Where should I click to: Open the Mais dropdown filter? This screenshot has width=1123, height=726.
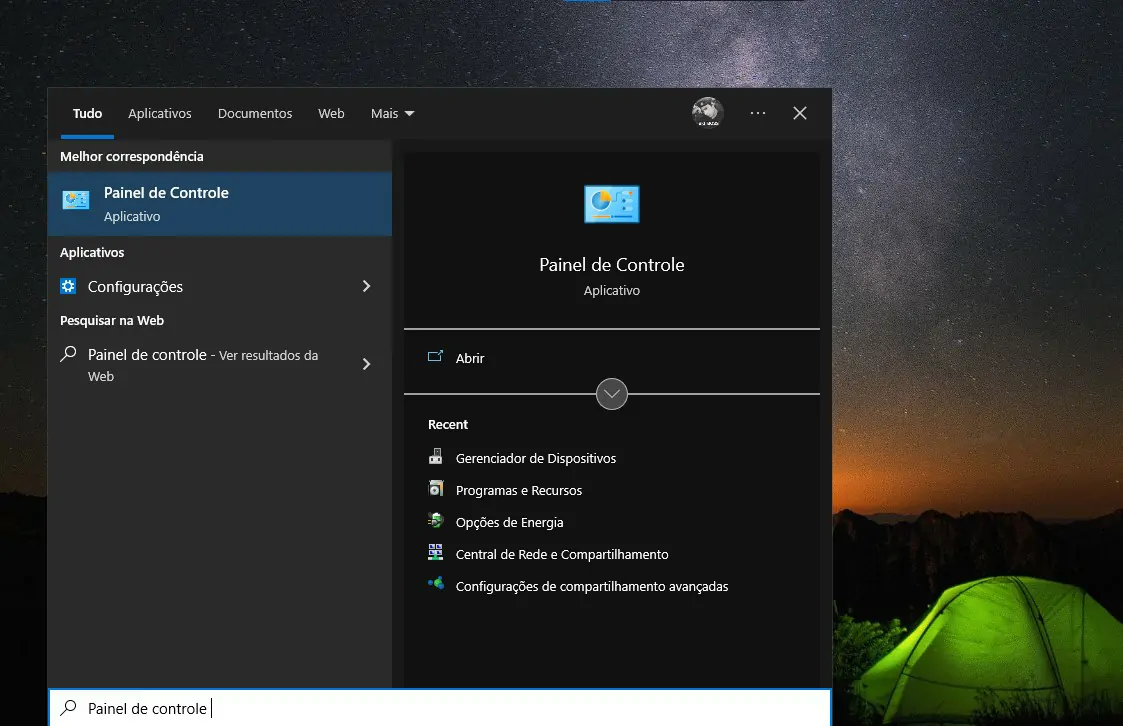[392, 114]
